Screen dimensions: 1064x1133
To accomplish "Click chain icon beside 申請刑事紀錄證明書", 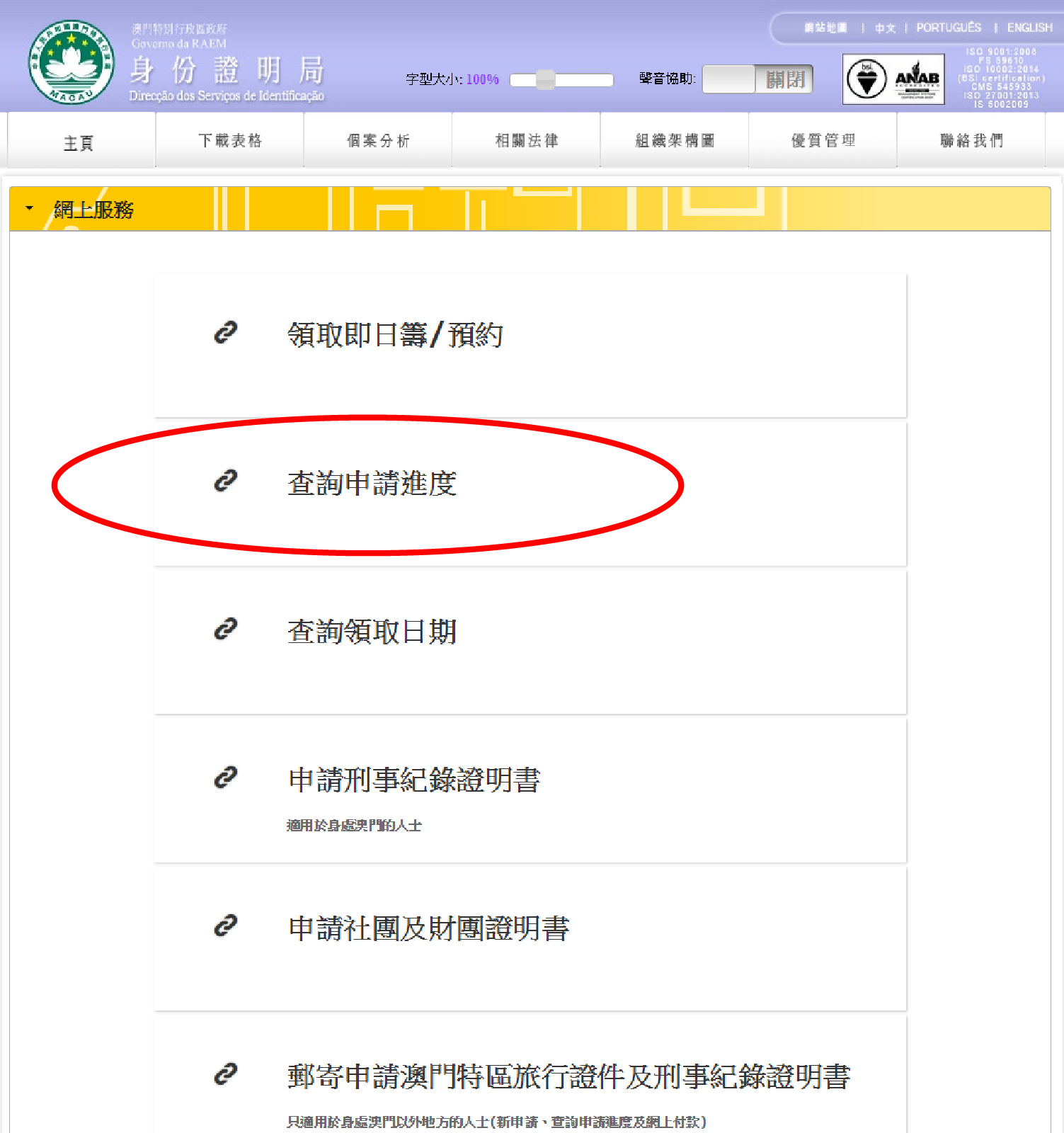I will [x=225, y=778].
